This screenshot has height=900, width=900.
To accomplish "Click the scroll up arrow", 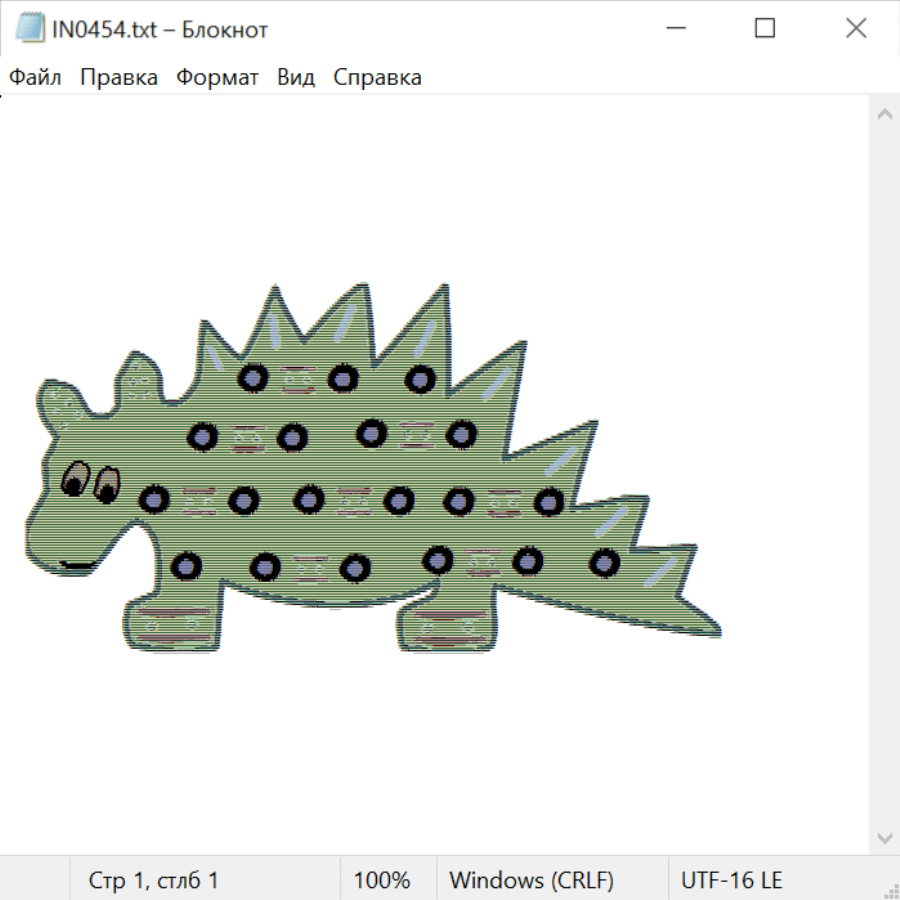I will click(x=884, y=114).
